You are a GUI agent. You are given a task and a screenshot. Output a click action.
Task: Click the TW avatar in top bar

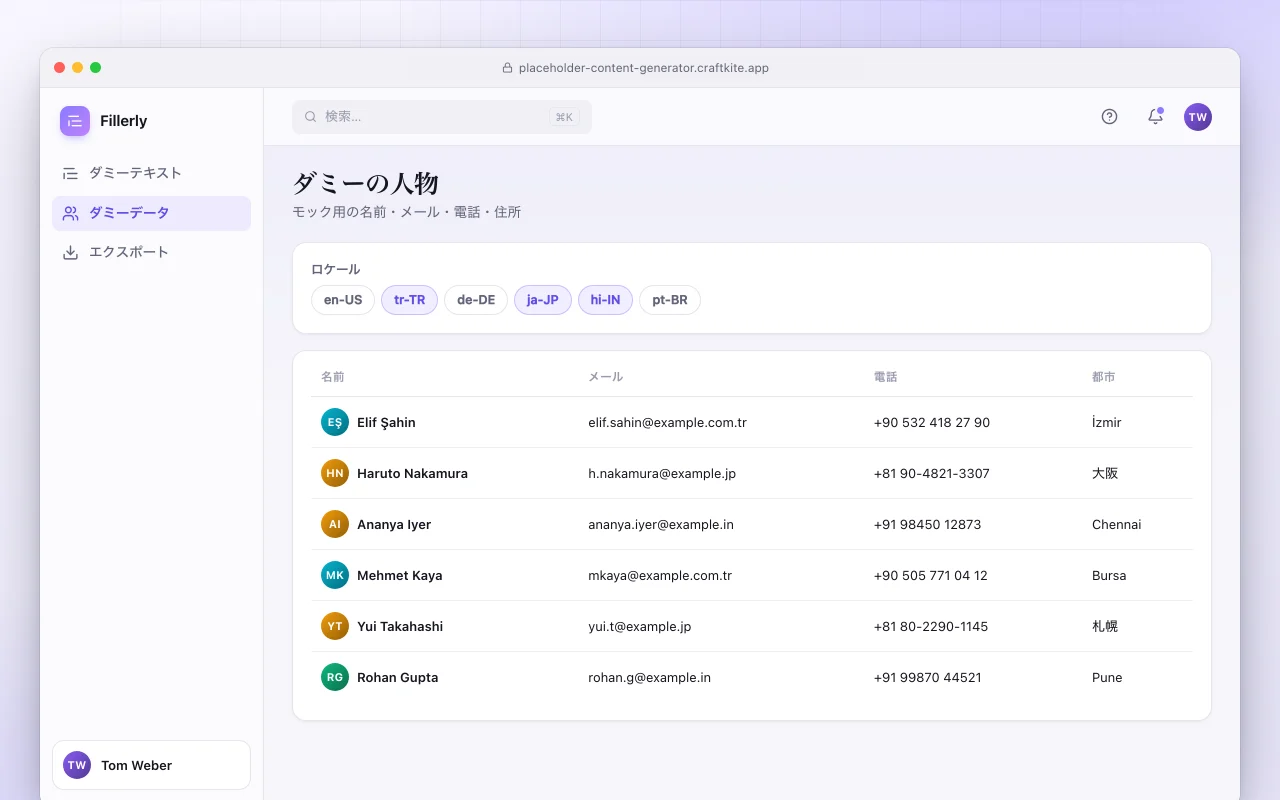1198,117
